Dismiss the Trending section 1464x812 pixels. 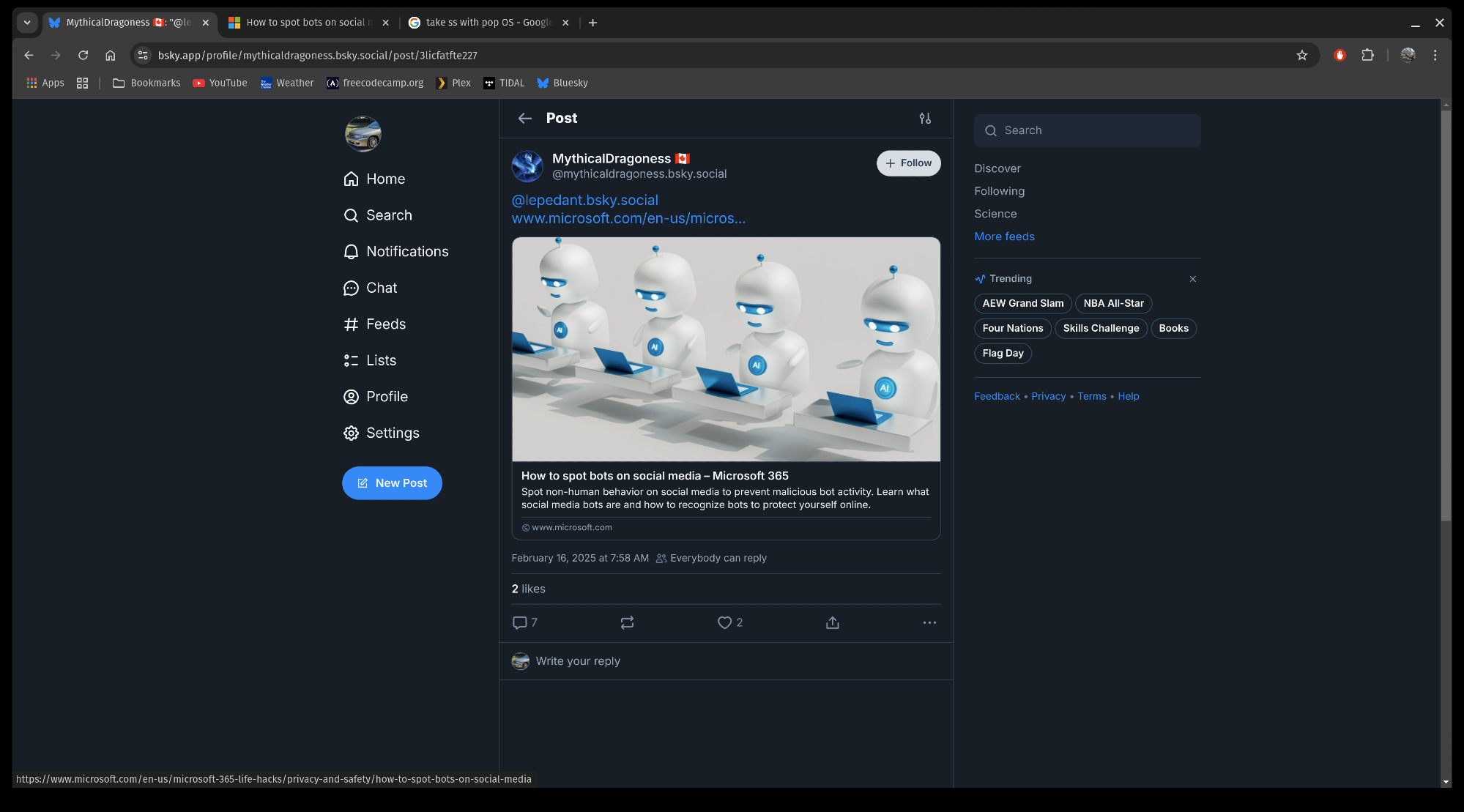pyautogui.click(x=1192, y=279)
